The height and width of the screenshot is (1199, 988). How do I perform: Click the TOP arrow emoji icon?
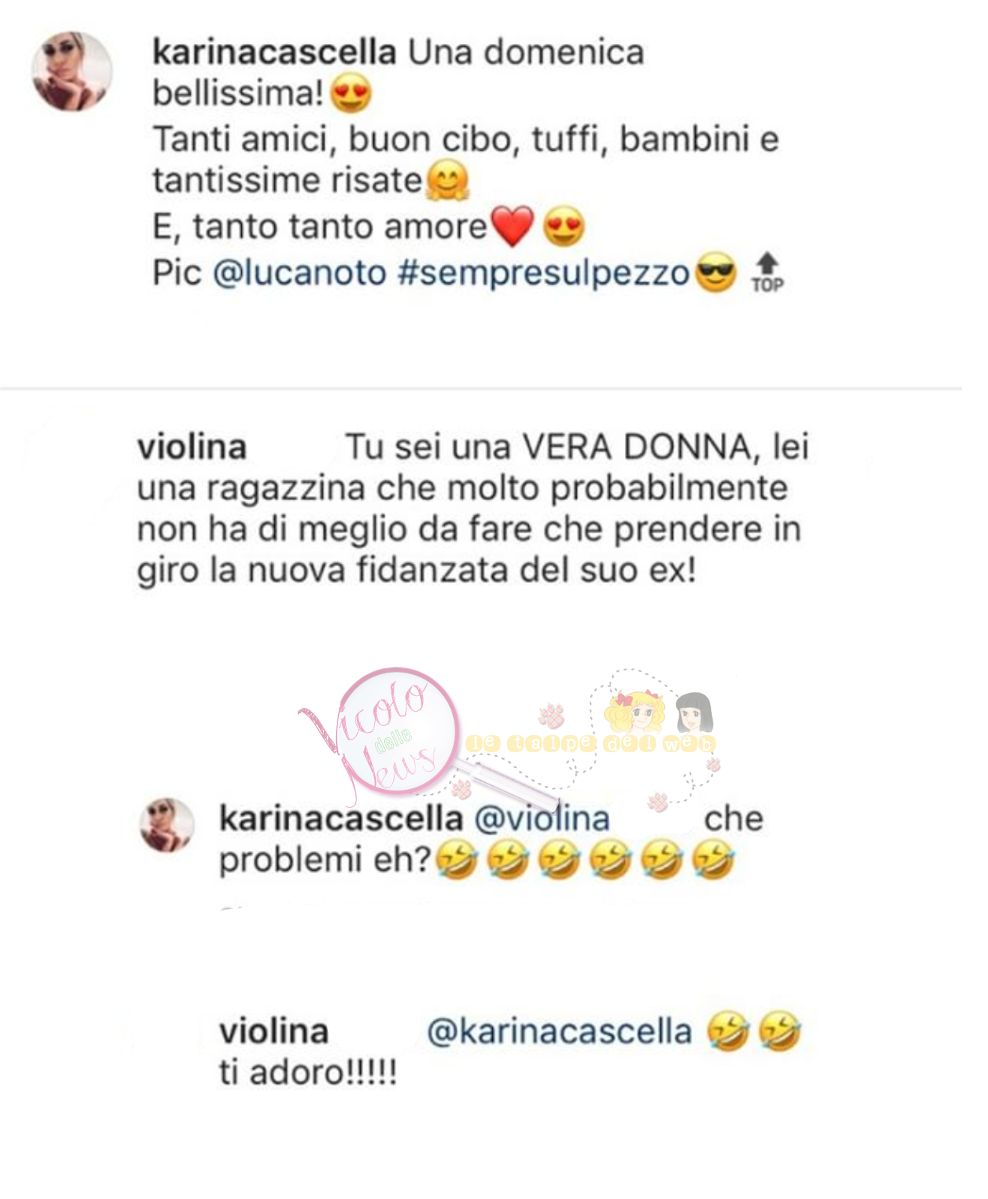tap(767, 273)
